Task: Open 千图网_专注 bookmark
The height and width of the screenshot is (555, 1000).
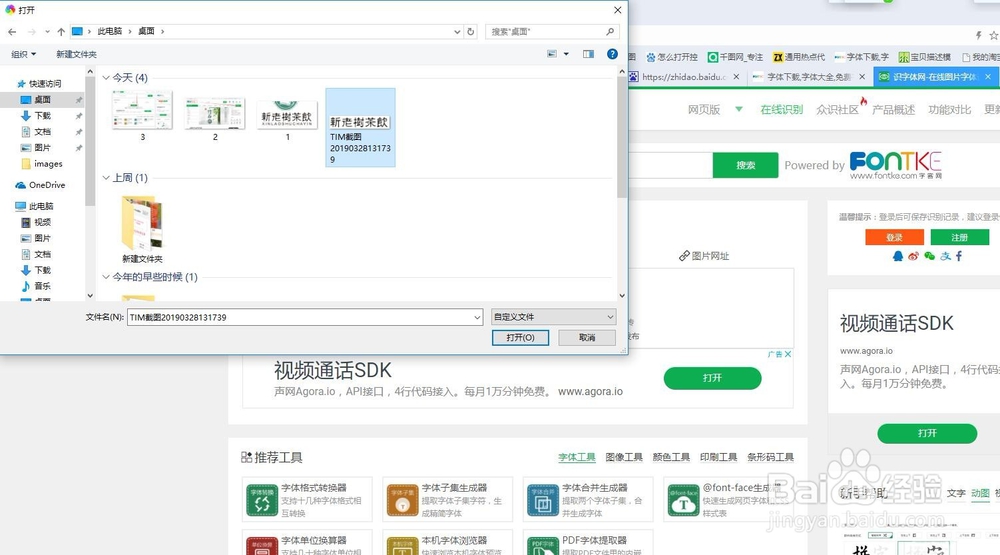Action: 735,57
